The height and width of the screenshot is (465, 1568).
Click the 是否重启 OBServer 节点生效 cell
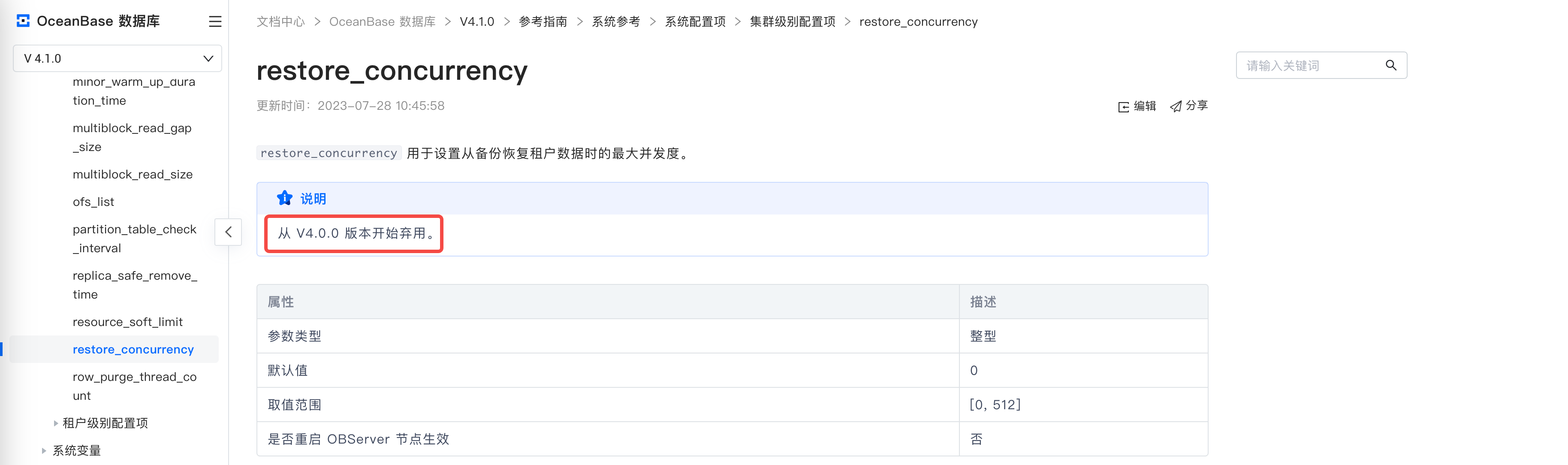coord(608,439)
